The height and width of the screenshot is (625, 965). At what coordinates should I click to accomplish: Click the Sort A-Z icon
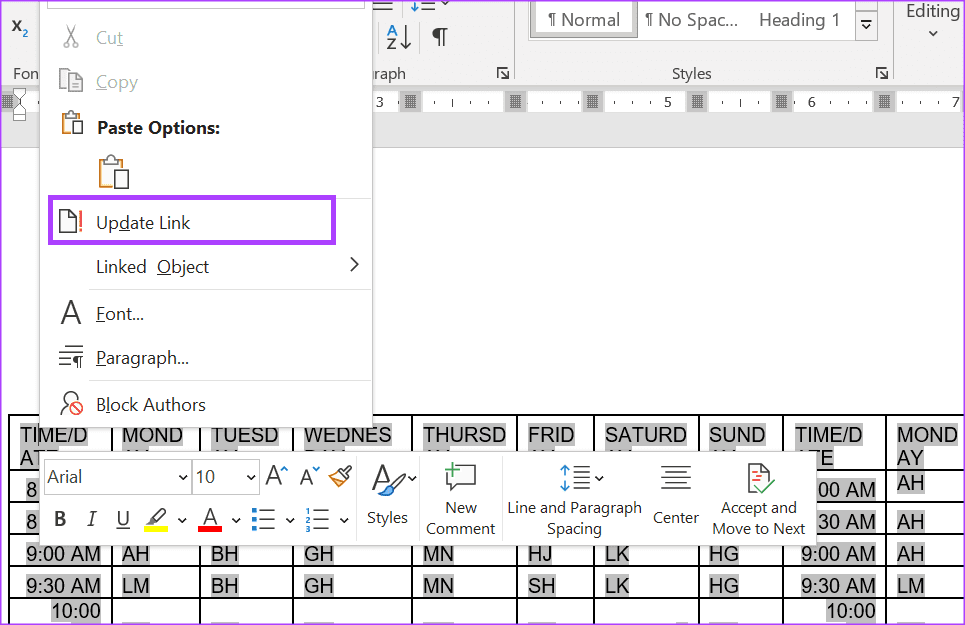[x=397, y=36]
